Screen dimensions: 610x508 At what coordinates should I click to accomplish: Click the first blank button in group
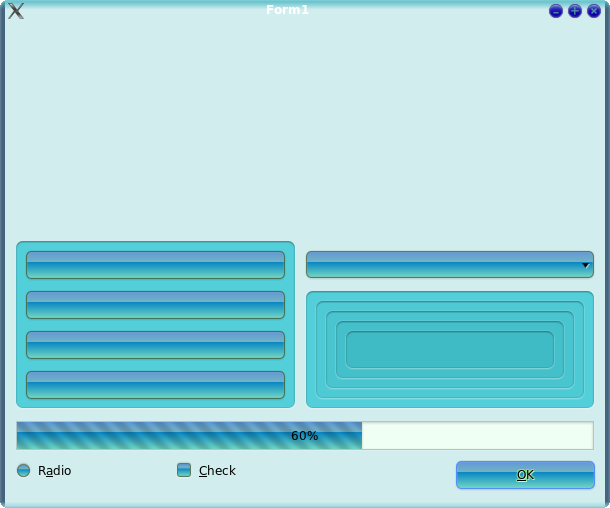[x=155, y=265]
